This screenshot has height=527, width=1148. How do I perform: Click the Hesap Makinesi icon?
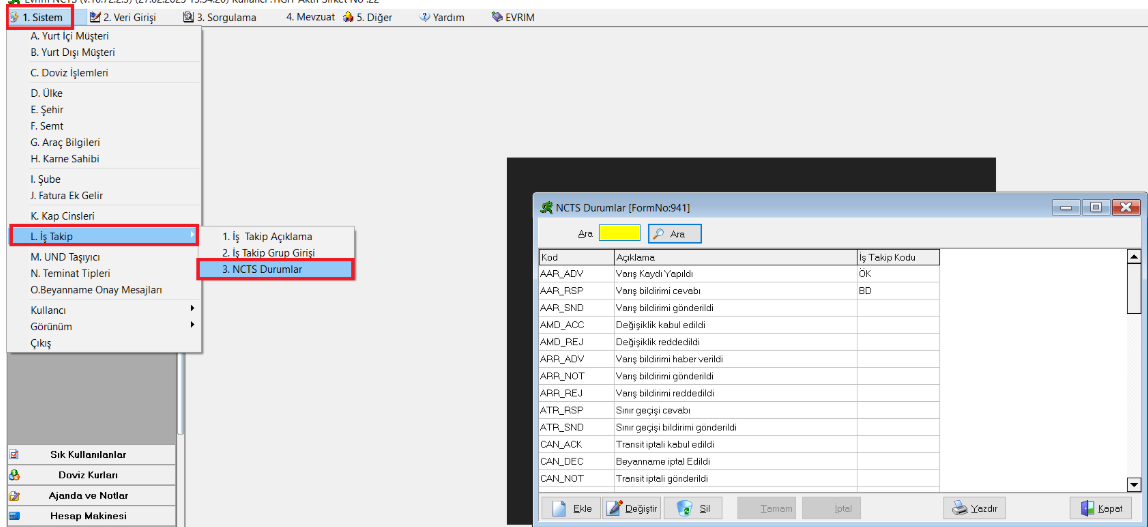coord(14,516)
